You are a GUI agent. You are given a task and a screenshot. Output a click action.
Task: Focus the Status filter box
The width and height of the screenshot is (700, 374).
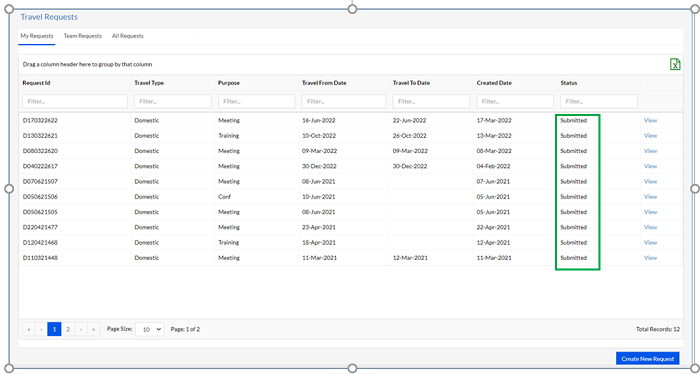pyautogui.click(x=599, y=101)
